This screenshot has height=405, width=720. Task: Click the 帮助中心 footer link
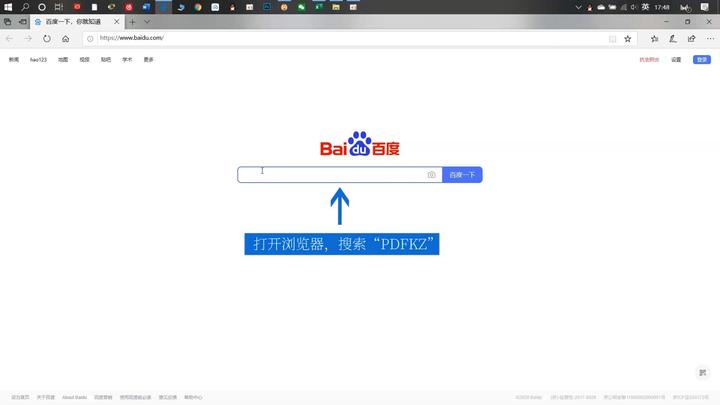(x=193, y=398)
